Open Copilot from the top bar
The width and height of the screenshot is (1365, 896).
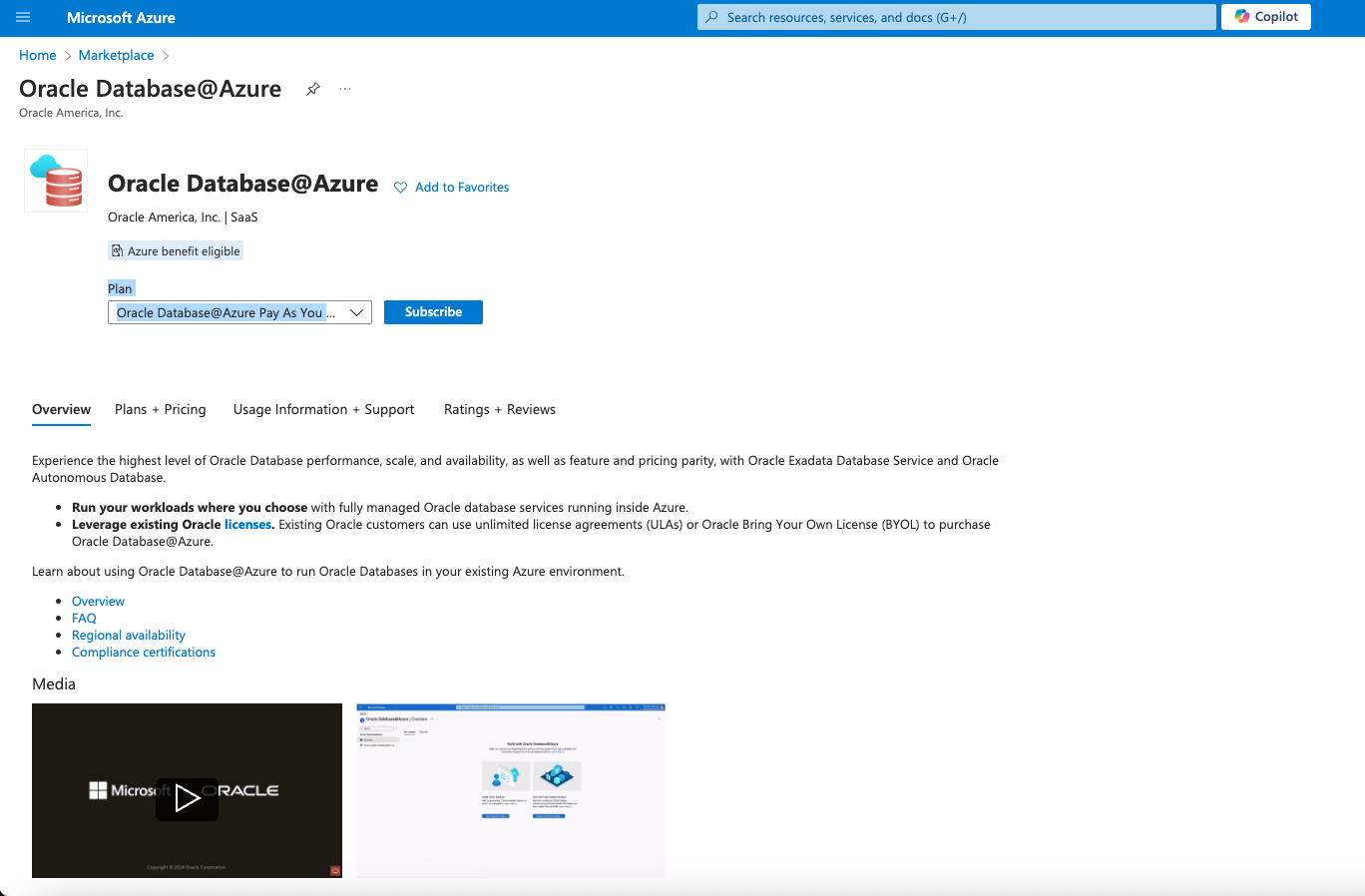[1265, 17]
